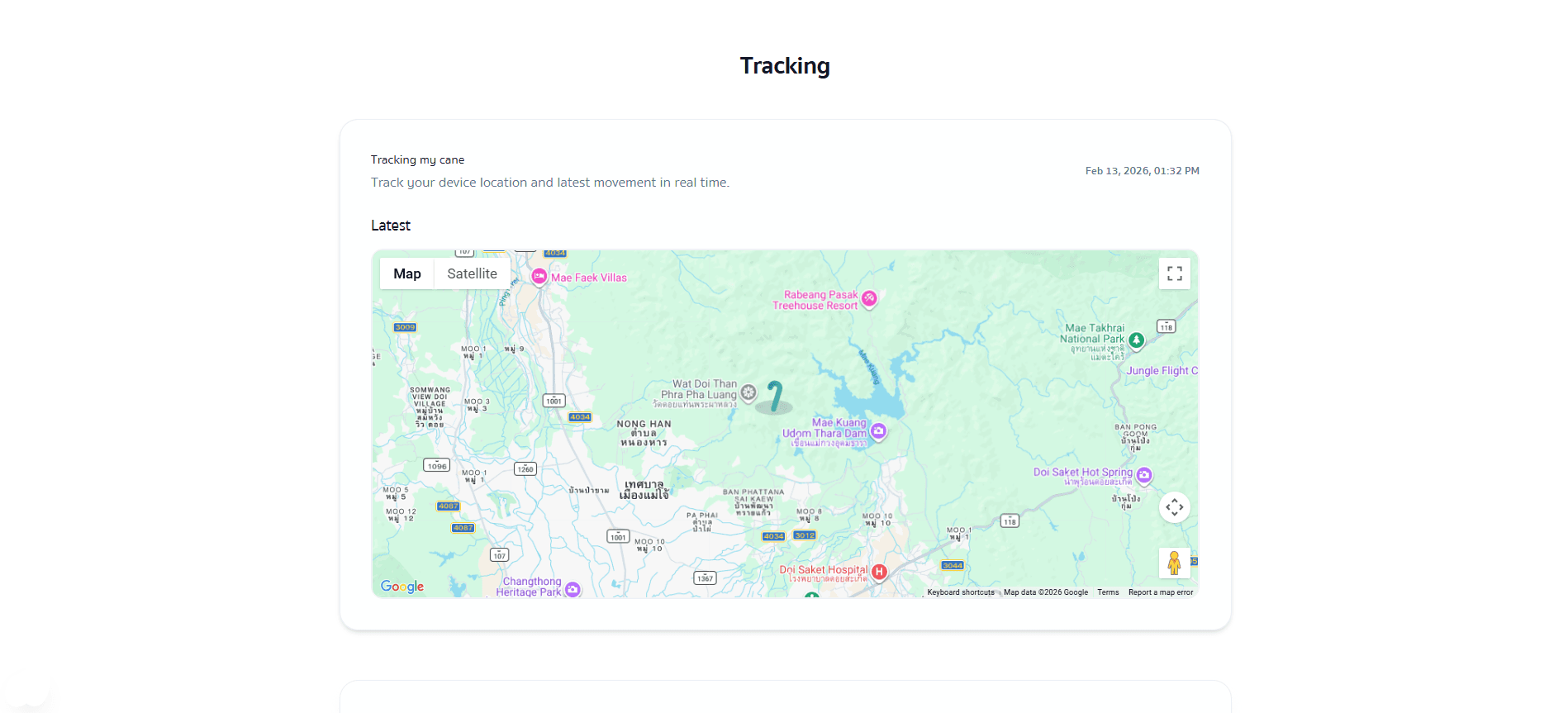
Task: Click the cane device marker on map
Action: coord(774,397)
